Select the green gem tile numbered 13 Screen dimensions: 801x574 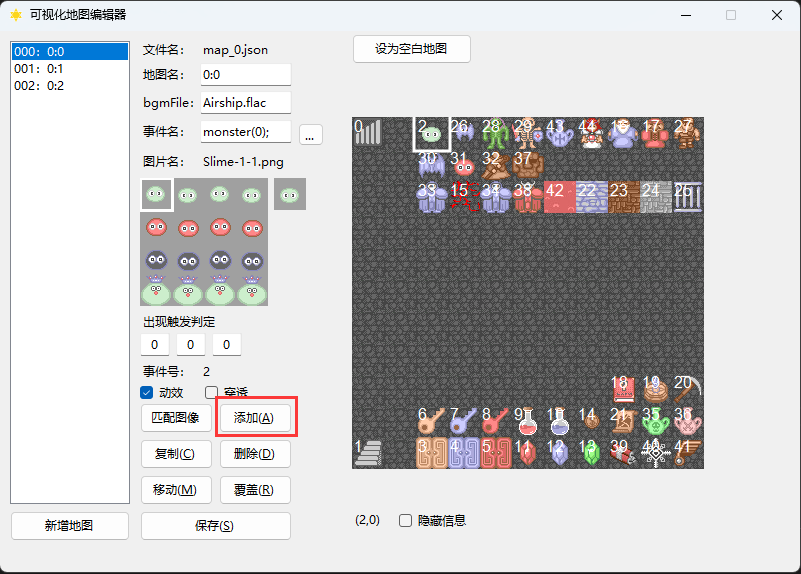click(x=592, y=452)
